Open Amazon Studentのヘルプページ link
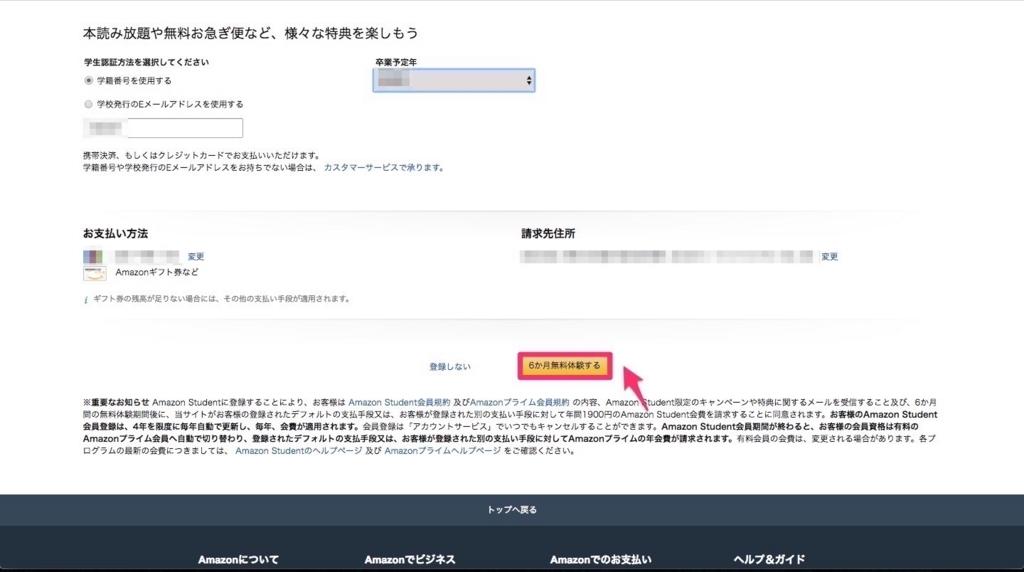The image size is (1024, 572). tap(298, 451)
